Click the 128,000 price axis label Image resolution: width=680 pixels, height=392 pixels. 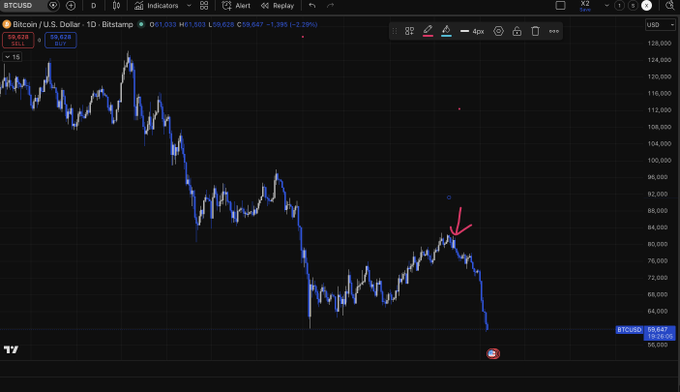coord(659,43)
